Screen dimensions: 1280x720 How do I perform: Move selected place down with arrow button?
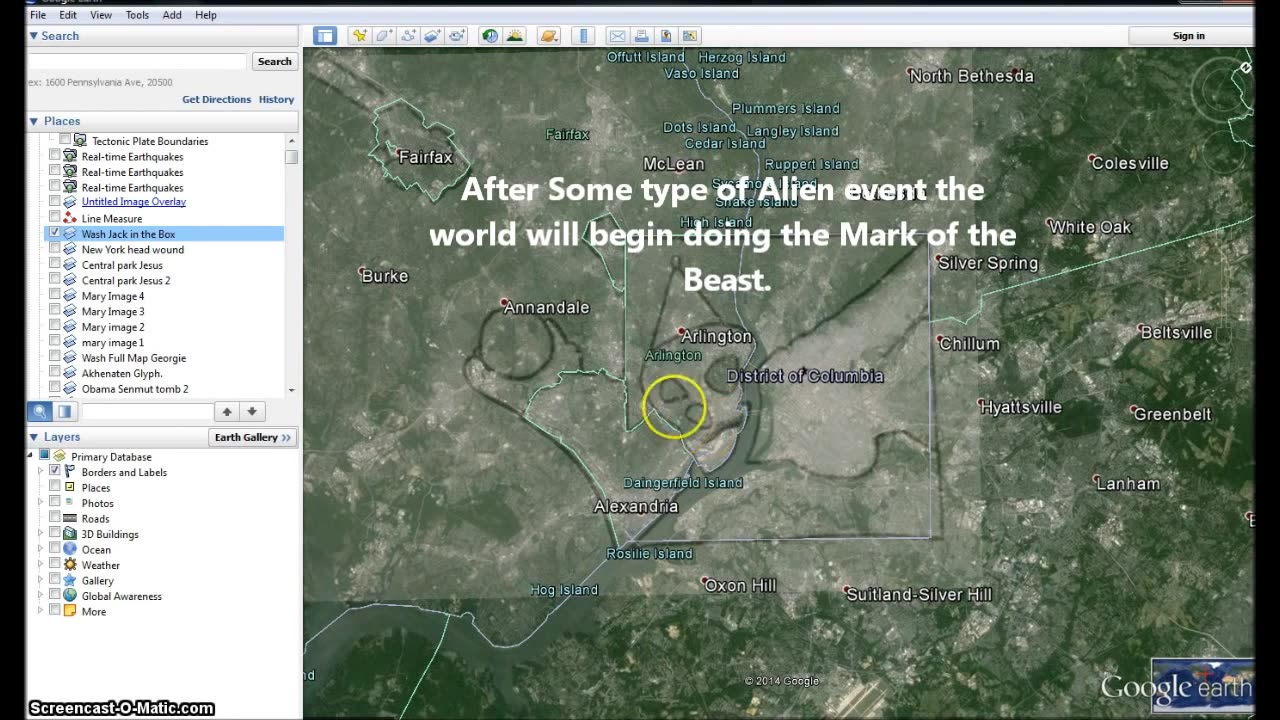(252, 411)
